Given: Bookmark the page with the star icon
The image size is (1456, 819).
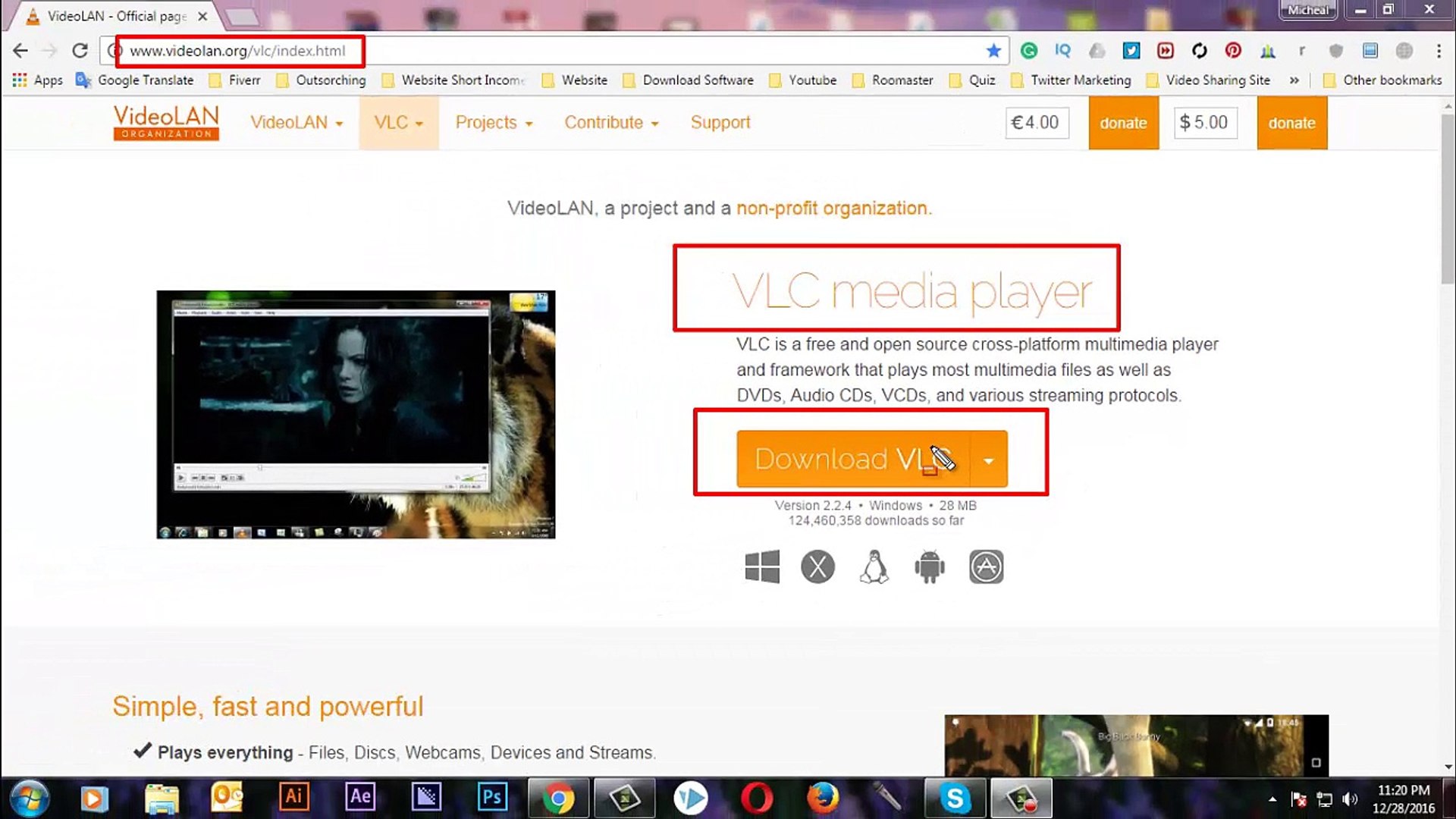Looking at the screenshot, I should 993,51.
